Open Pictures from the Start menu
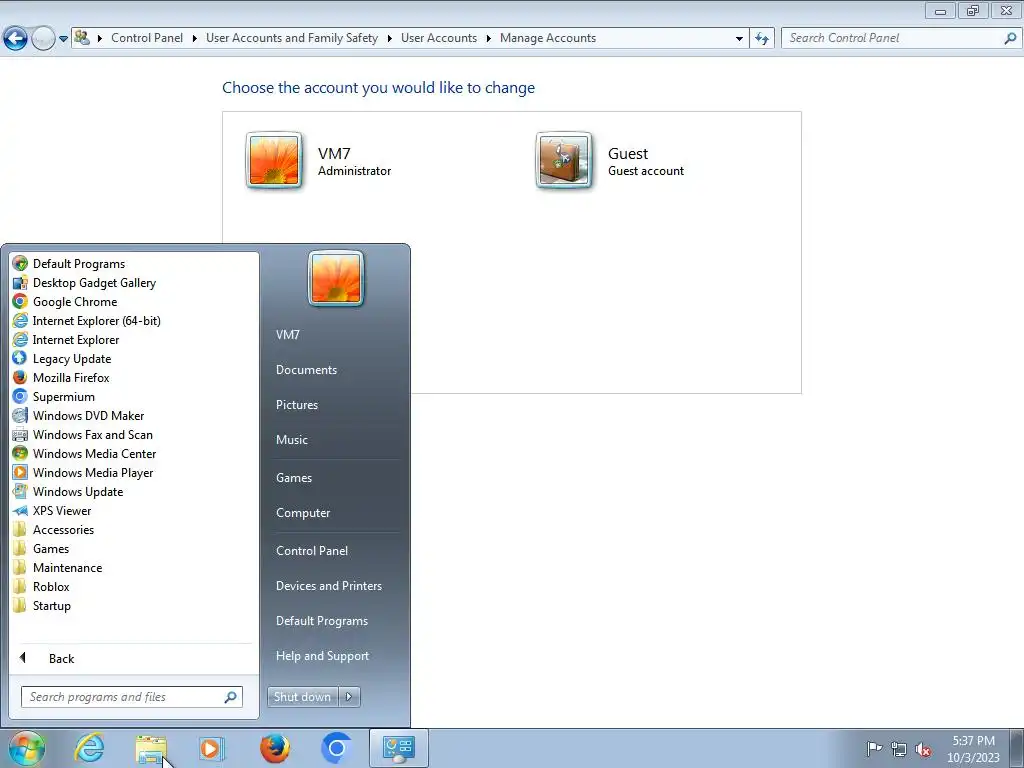This screenshot has height=768, width=1024. [x=297, y=405]
